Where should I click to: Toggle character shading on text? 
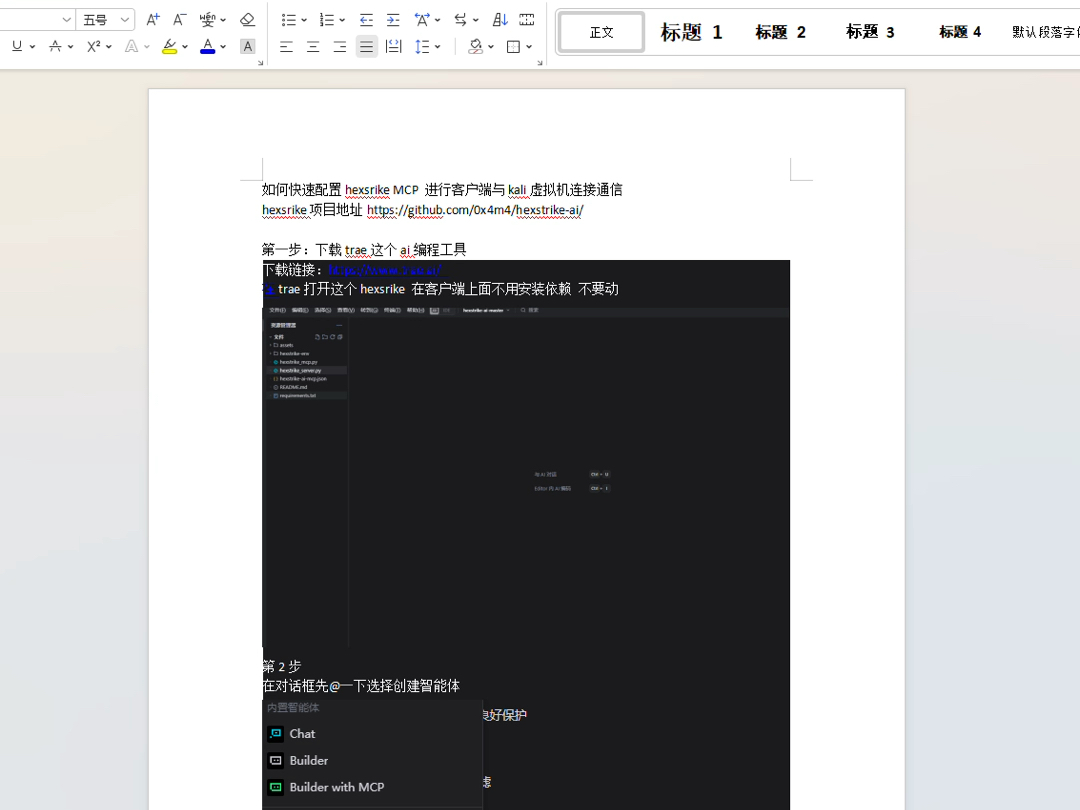click(247, 46)
